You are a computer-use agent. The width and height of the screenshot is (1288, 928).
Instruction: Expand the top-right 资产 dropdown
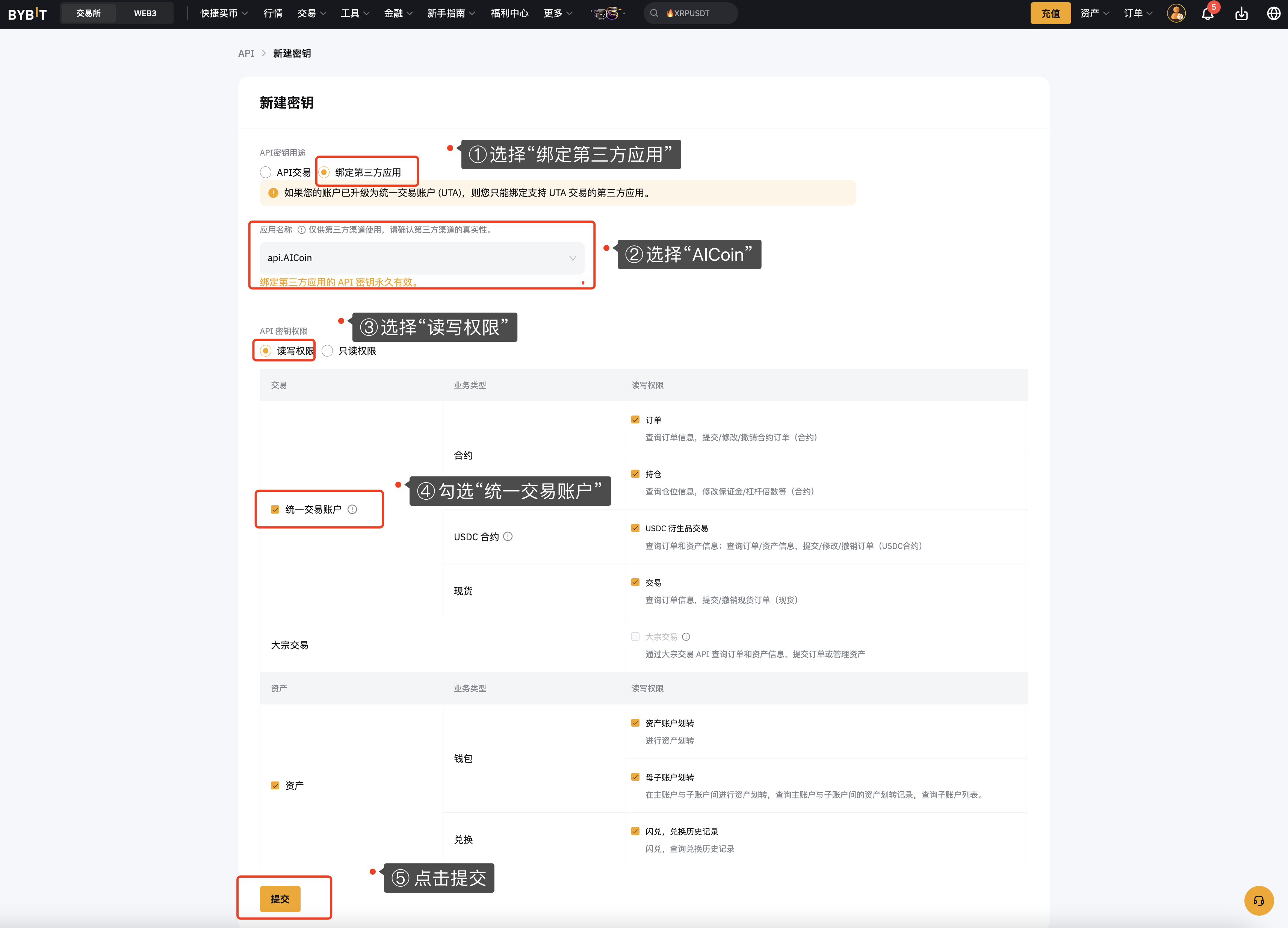[1095, 13]
